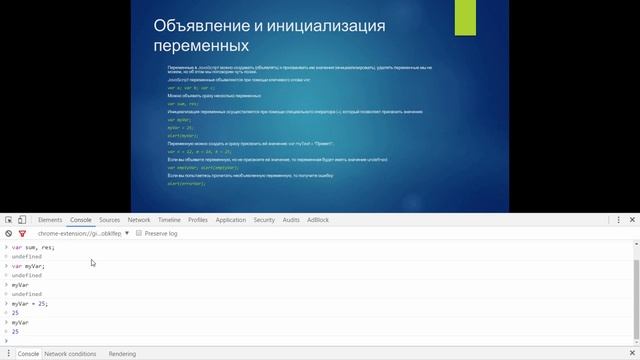Open the Timeline tab
The width and height of the screenshot is (640, 360).
[x=169, y=220]
